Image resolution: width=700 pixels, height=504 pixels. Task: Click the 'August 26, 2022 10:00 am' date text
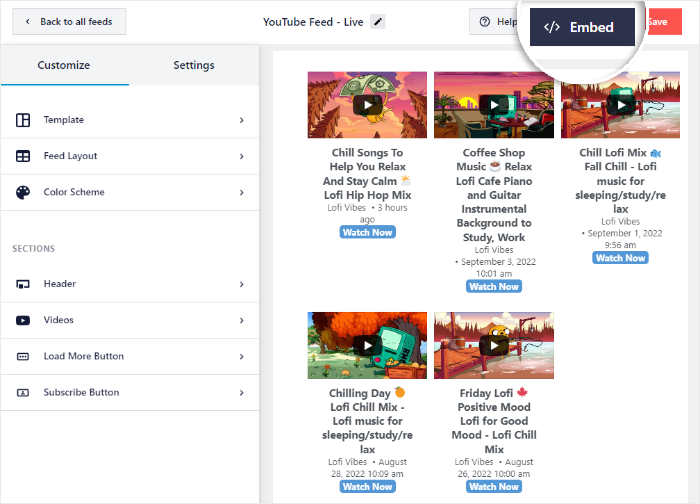(x=496, y=467)
